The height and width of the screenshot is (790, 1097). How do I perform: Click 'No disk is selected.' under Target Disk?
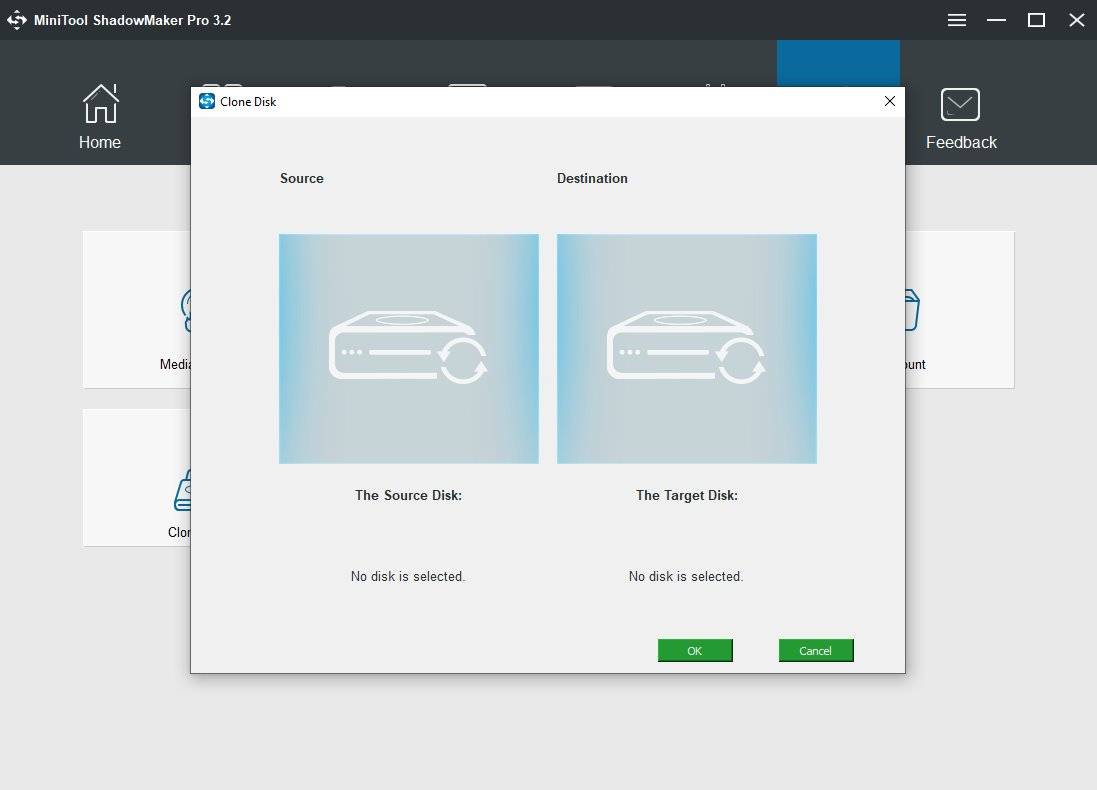(x=686, y=577)
